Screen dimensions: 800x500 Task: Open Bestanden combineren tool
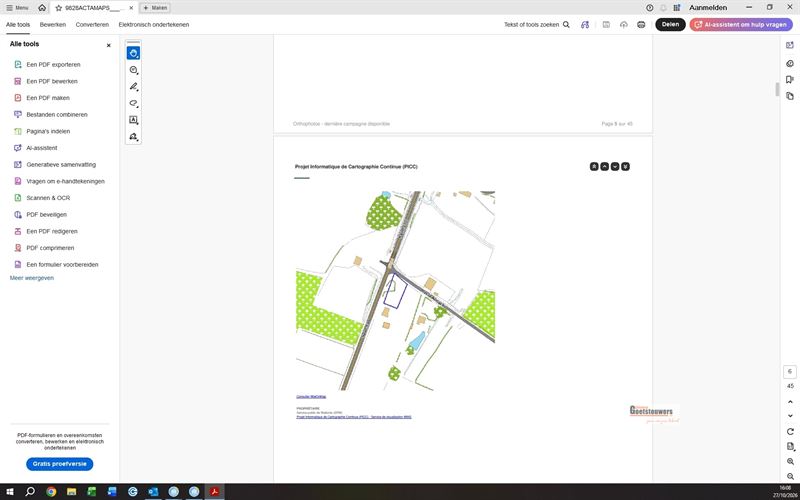tap(57, 115)
